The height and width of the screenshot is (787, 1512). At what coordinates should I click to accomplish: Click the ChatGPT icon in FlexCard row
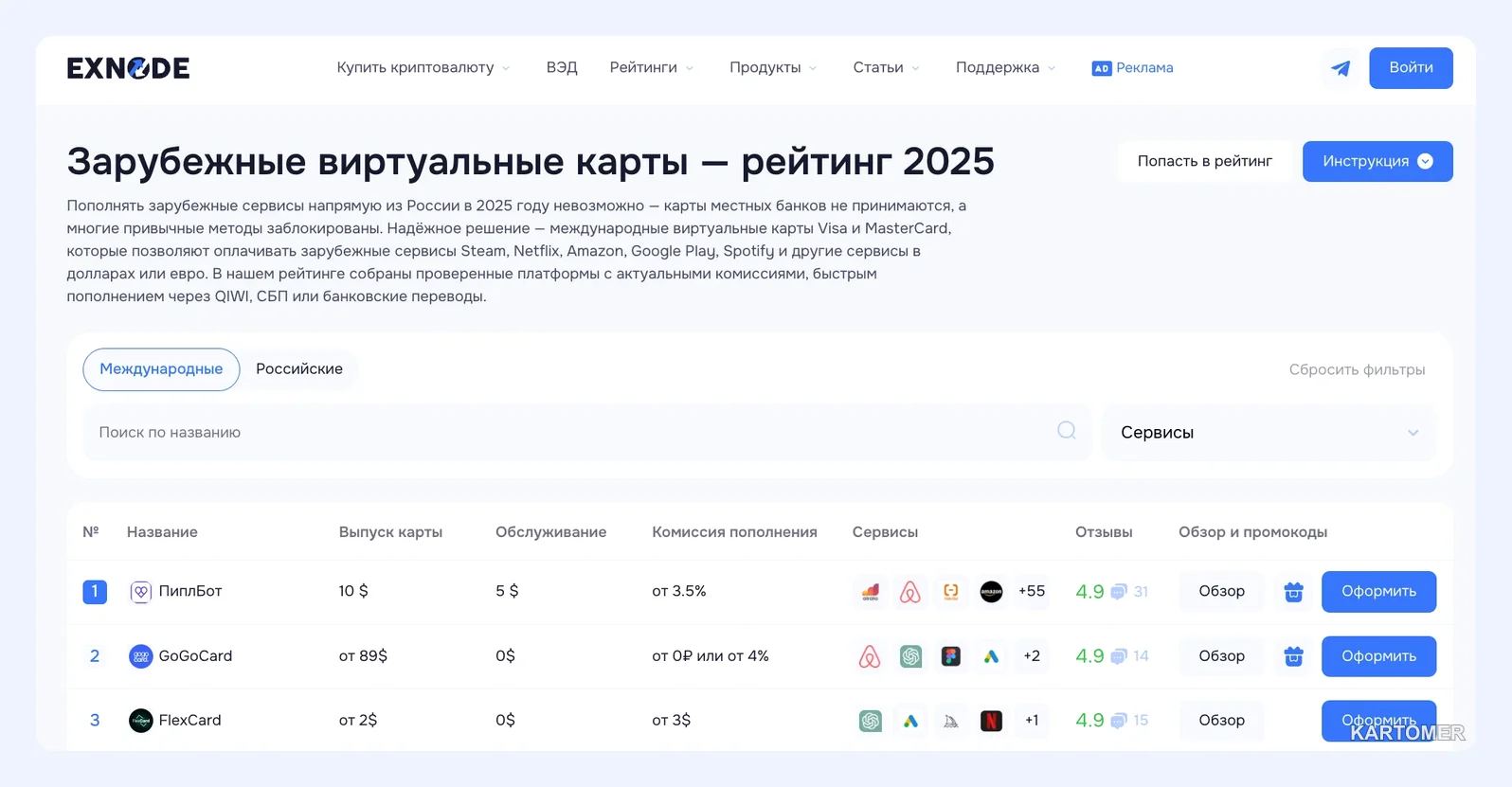(x=870, y=721)
